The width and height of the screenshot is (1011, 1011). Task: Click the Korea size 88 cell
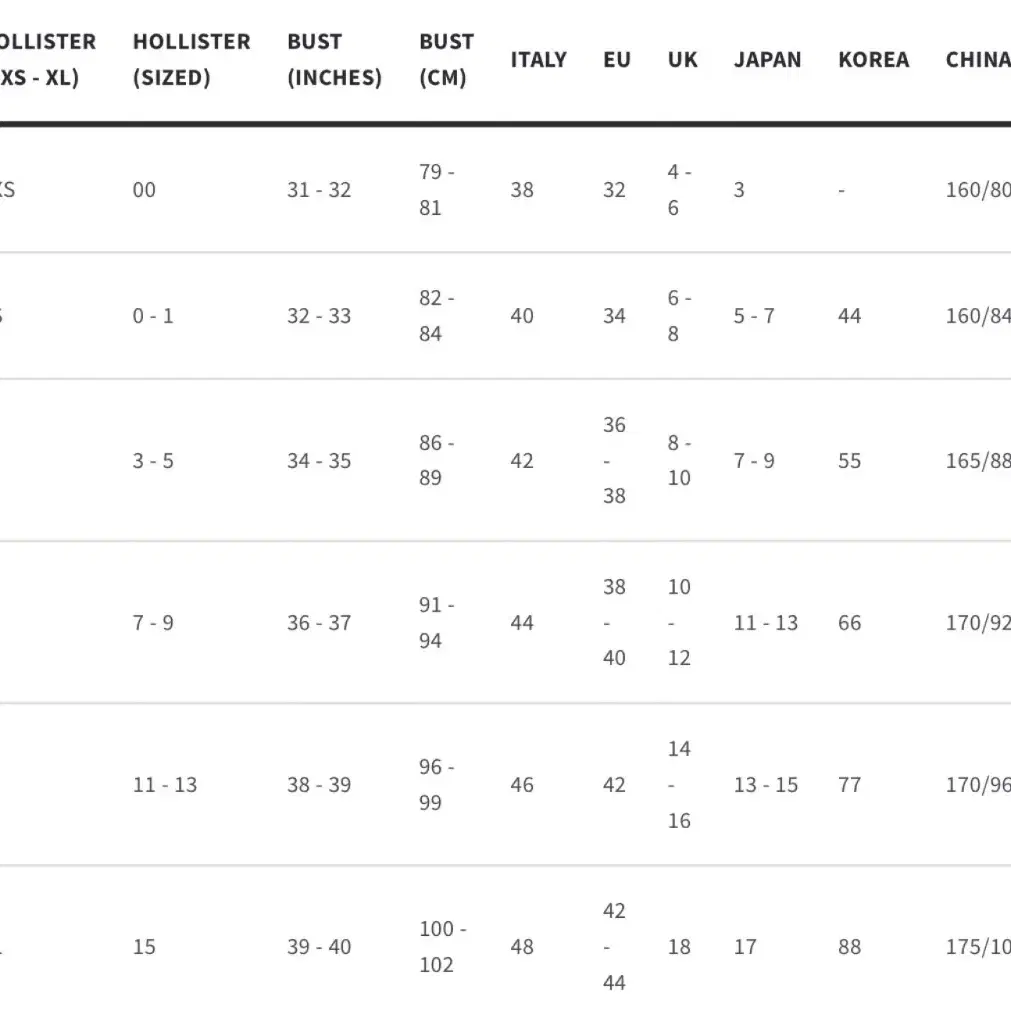850,947
